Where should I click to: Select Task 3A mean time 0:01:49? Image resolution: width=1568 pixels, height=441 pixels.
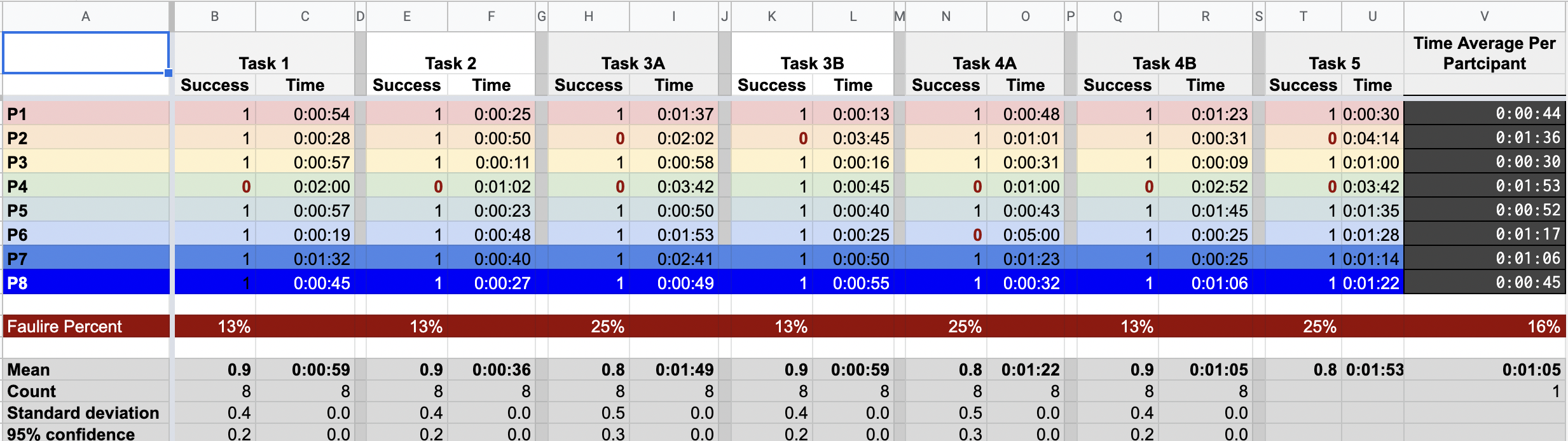click(674, 369)
